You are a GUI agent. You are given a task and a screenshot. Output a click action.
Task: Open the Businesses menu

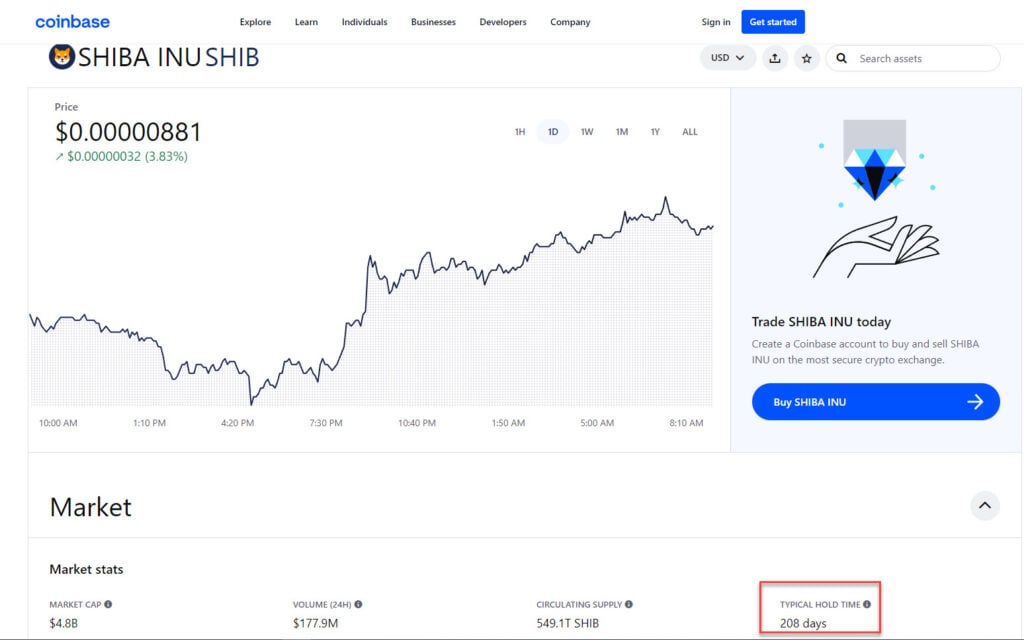tap(434, 22)
